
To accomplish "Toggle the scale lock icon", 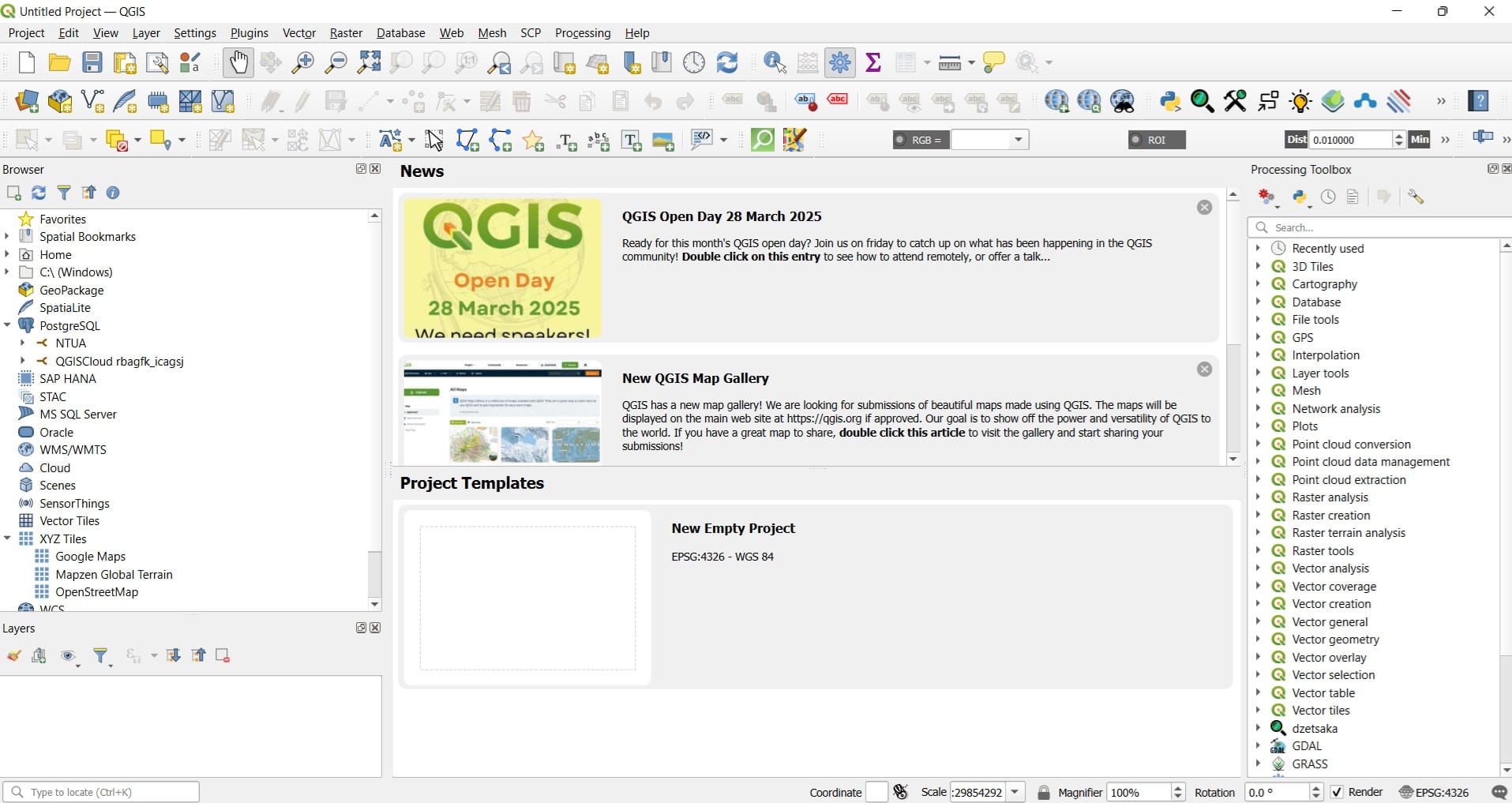I will pyautogui.click(x=1044, y=793).
